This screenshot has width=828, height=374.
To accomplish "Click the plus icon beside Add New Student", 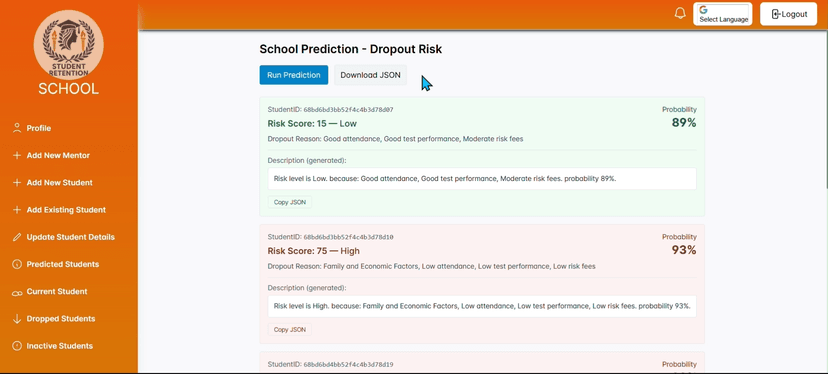I will click(17, 183).
